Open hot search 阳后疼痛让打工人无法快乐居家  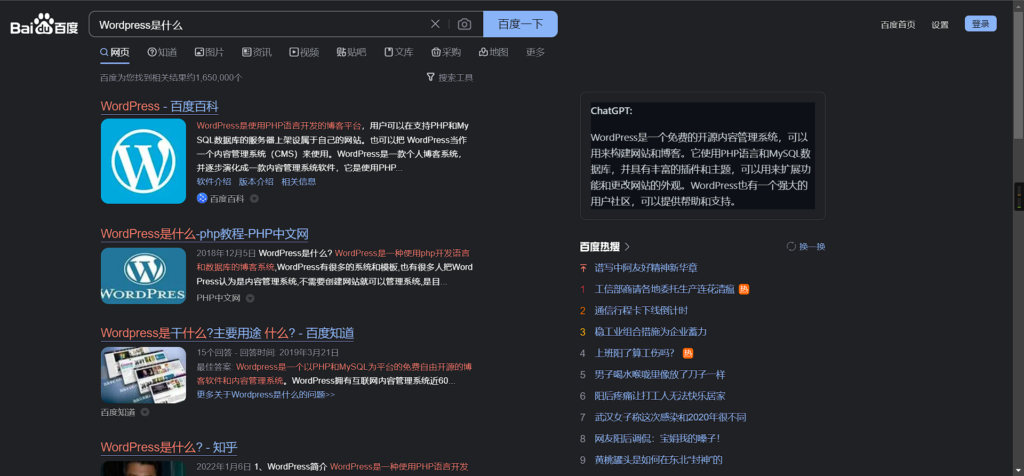tap(660, 396)
